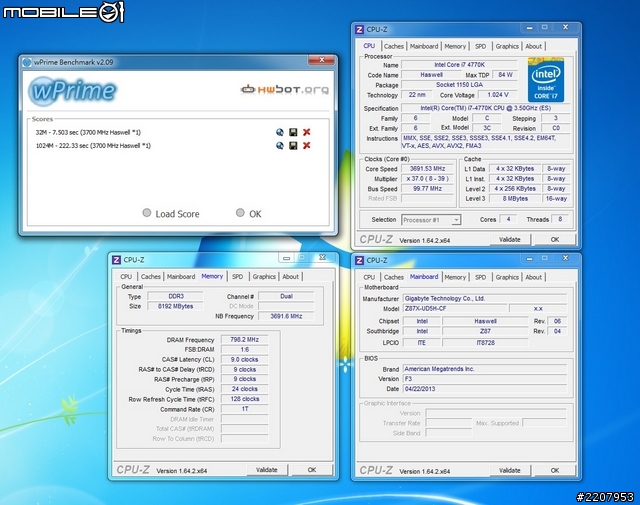Click the Multiplier x 37.0 value
This screenshot has height=505, width=640.
[x=427, y=179]
